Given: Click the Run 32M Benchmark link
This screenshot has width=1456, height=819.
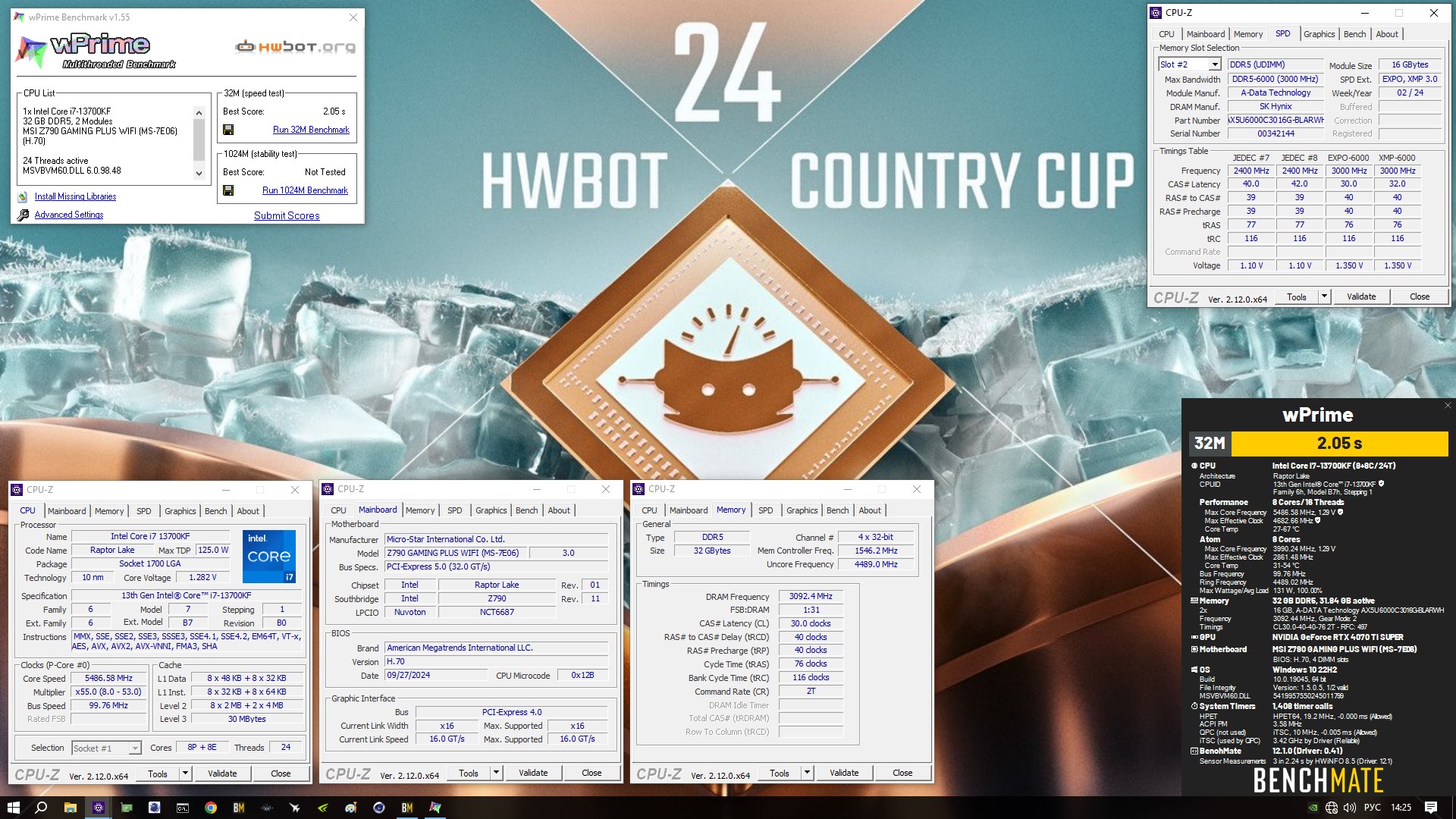Looking at the screenshot, I should 311,130.
